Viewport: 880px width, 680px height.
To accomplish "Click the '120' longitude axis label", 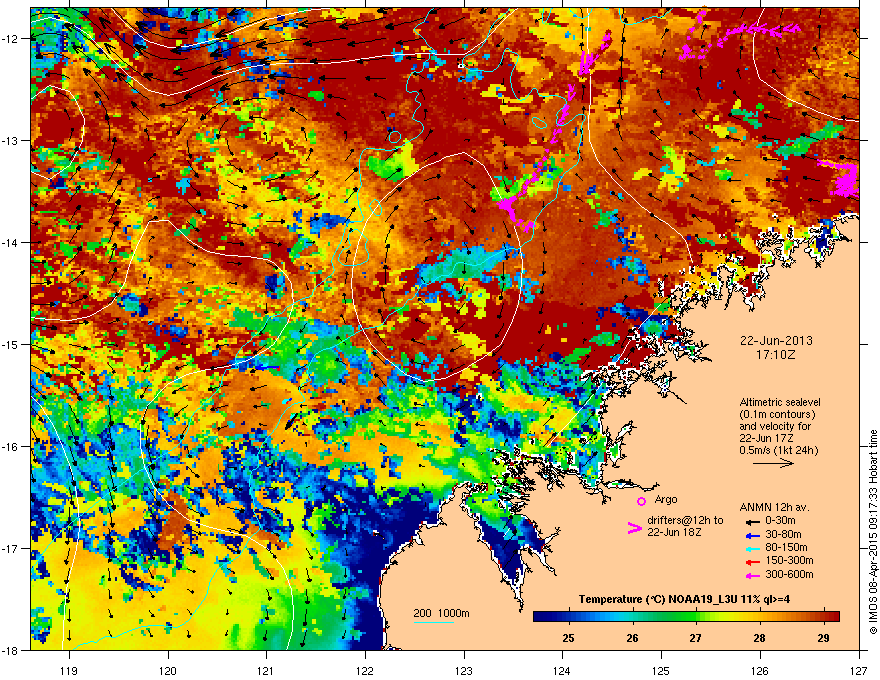I will [x=168, y=670].
